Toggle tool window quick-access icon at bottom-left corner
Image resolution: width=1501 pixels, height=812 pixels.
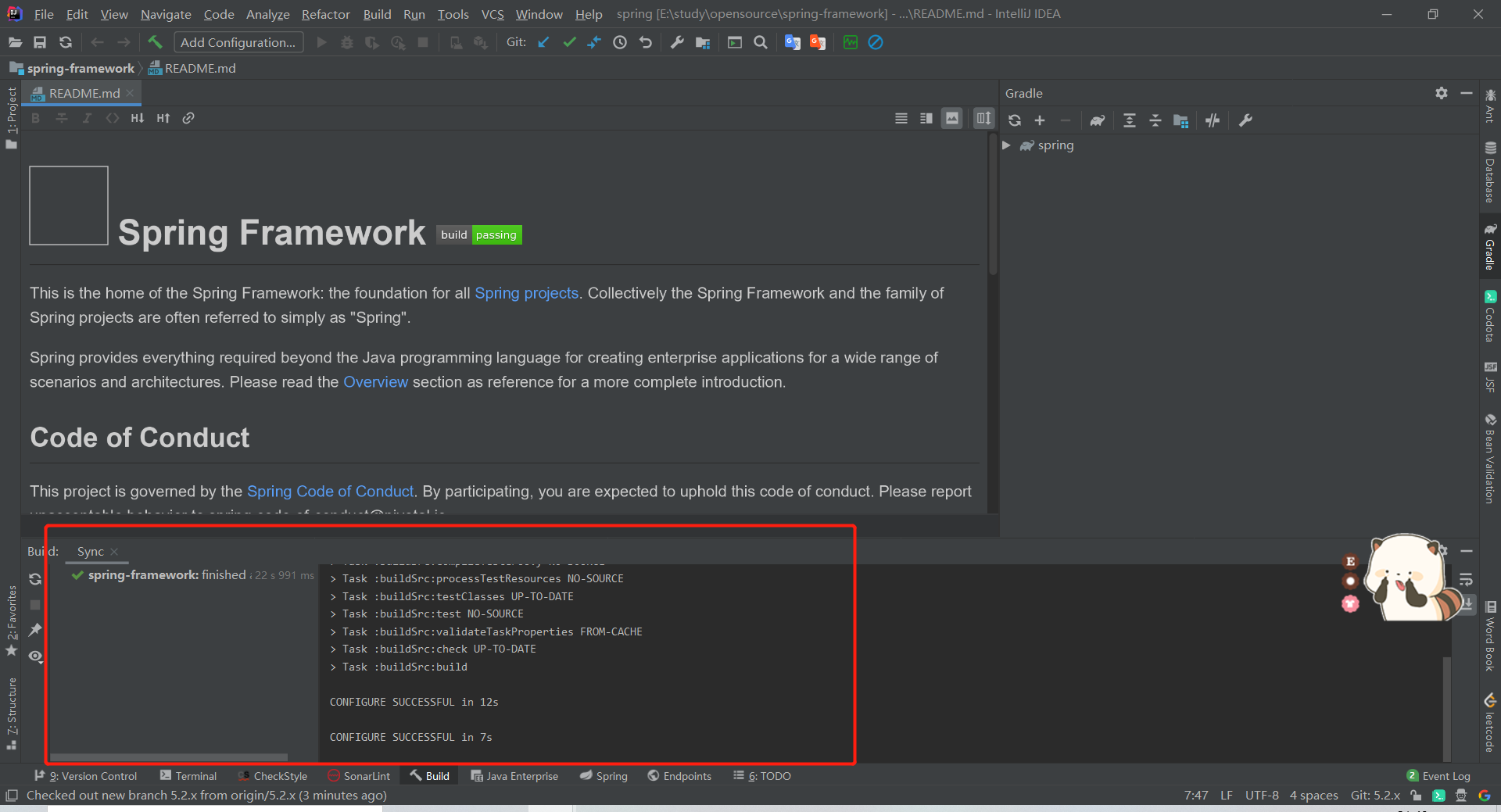point(11,796)
